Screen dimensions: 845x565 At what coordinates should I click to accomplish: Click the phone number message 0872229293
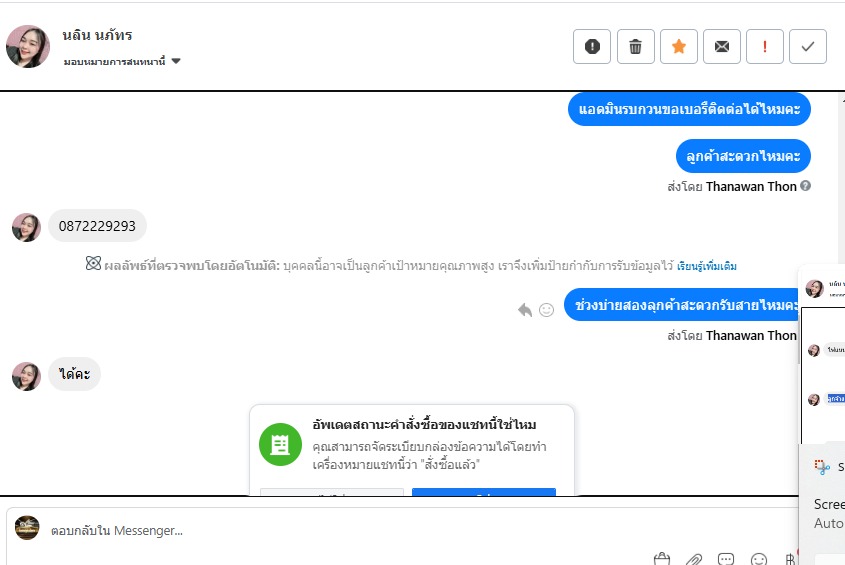click(x=97, y=226)
